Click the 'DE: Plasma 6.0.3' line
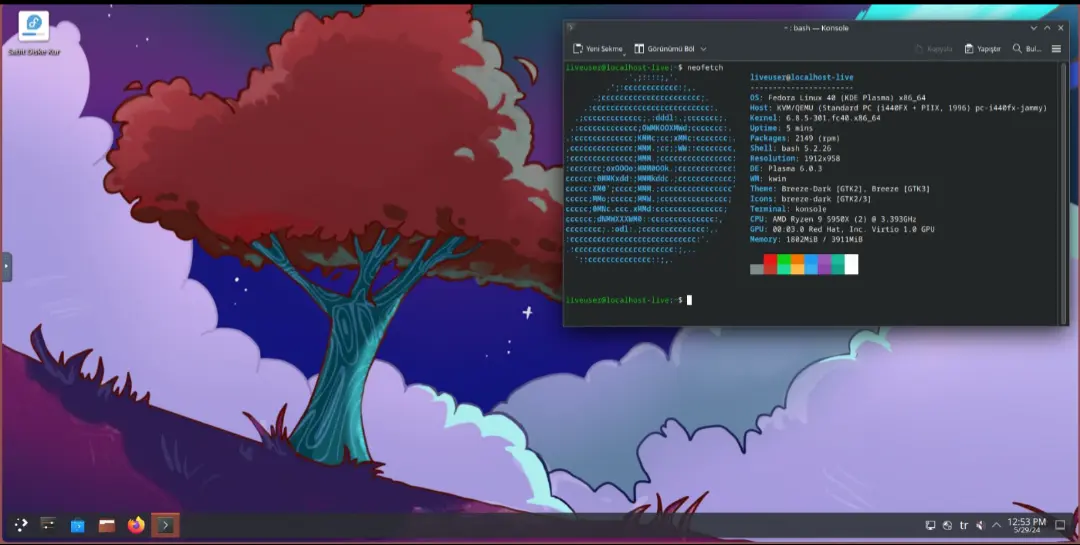1080x545 pixels. click(786, 168)
